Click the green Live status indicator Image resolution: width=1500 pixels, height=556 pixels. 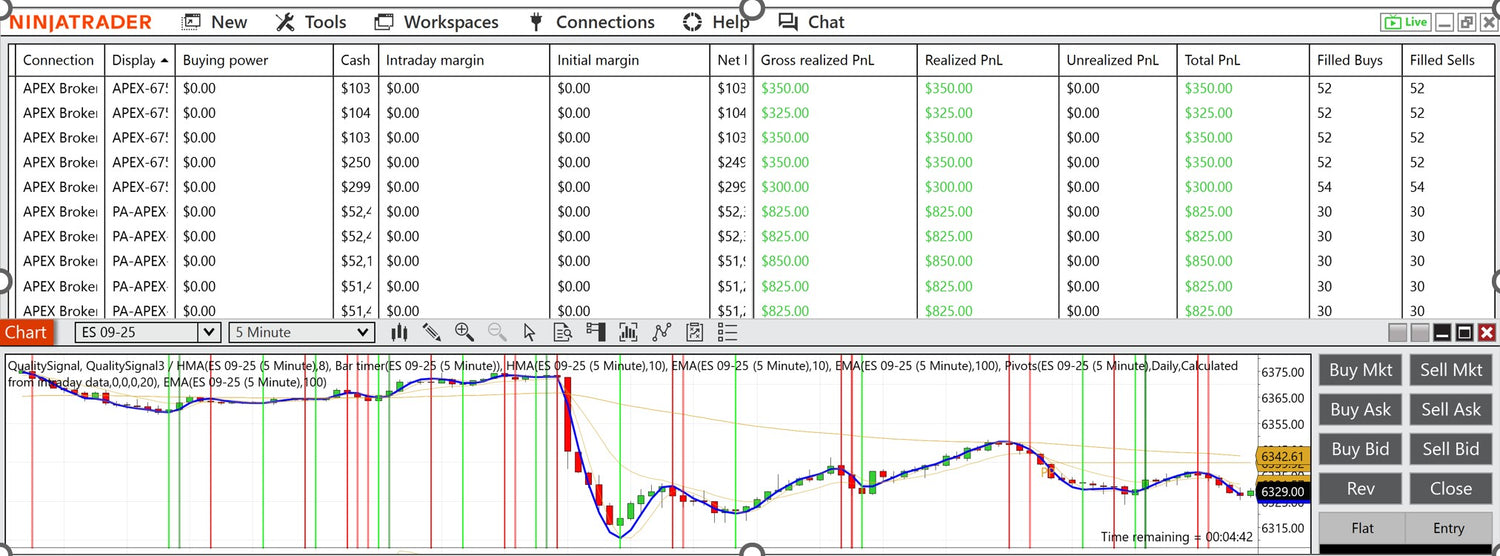click(1405, 22)
